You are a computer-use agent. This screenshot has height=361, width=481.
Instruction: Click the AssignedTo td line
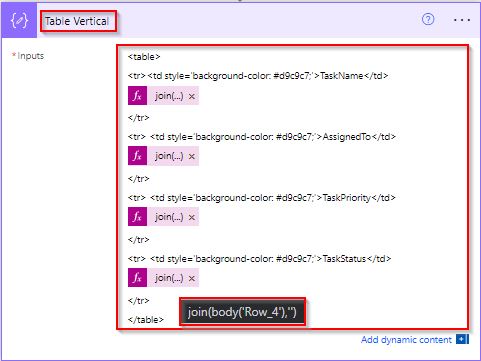tap(262, 137)
